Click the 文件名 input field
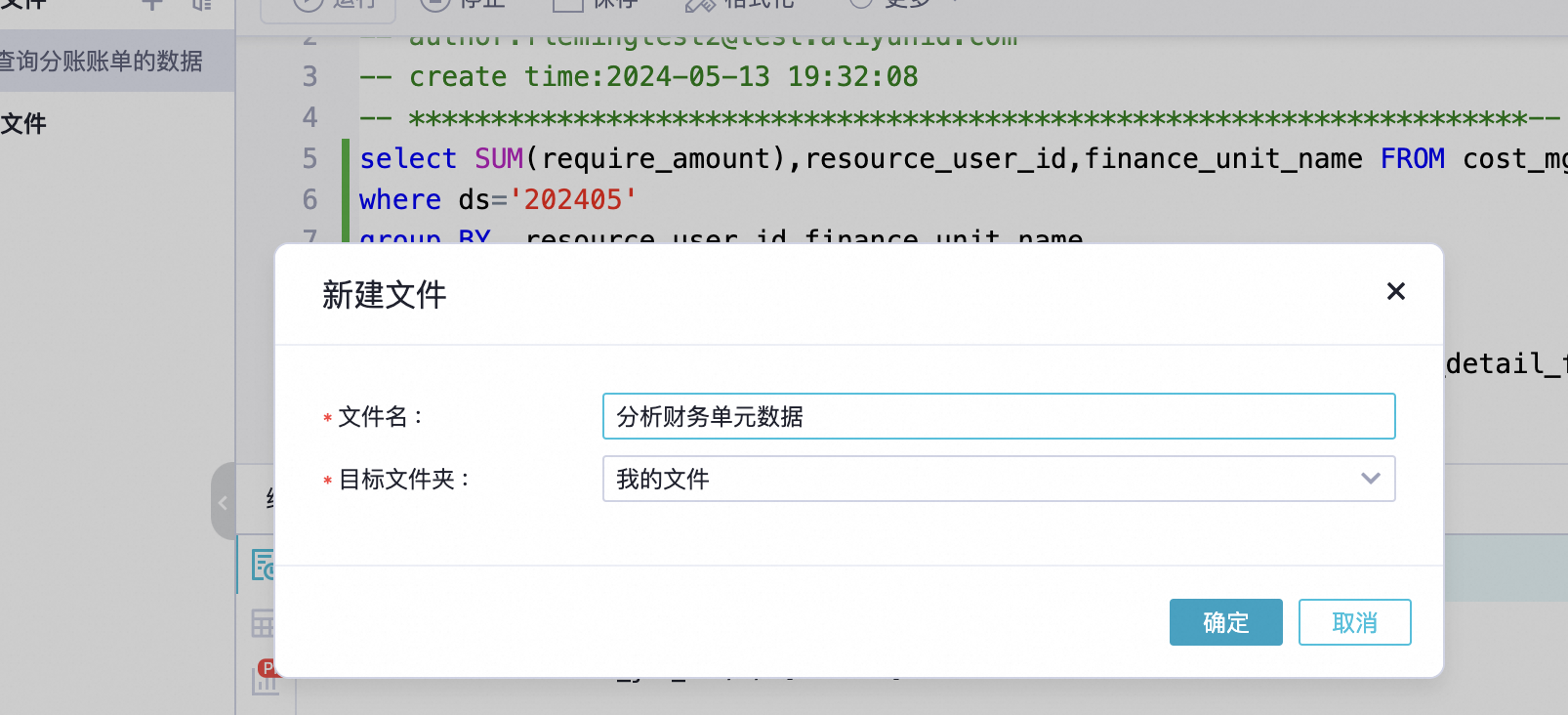Image resolution: width=1568 pixels, height=715 pixels. pyautogui.click(x=999, y=416)
